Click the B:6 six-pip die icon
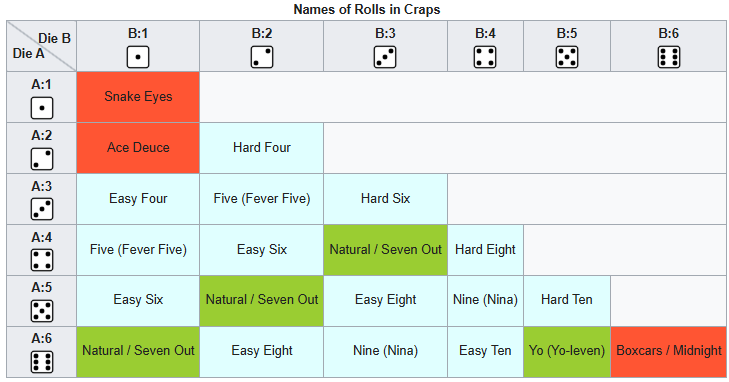This screenshot has height=382, width=729. click(x=669, y=57)
